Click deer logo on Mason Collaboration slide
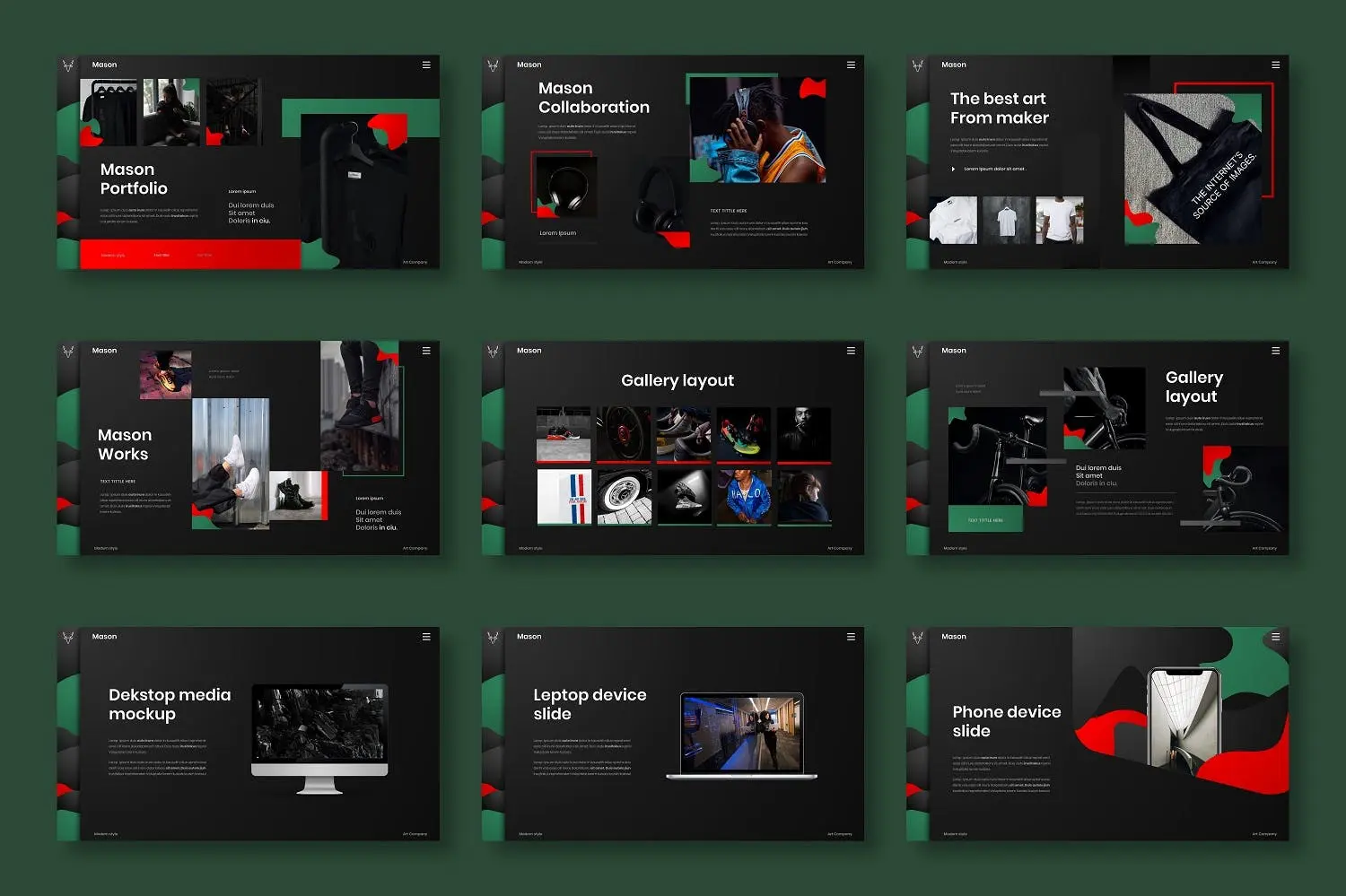Screen dimensions: 1346x896 [x=493, y=65]
